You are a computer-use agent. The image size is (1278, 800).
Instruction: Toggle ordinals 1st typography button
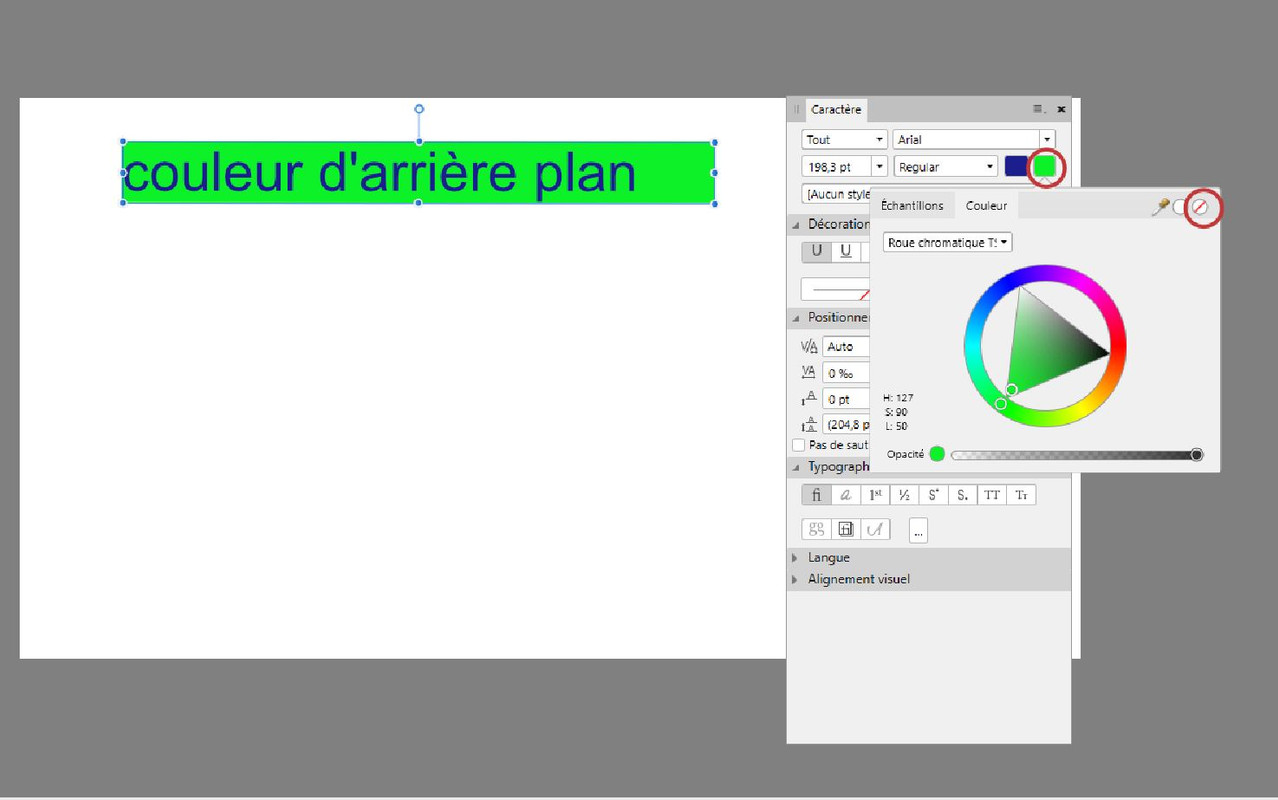[x=875, y=495]
